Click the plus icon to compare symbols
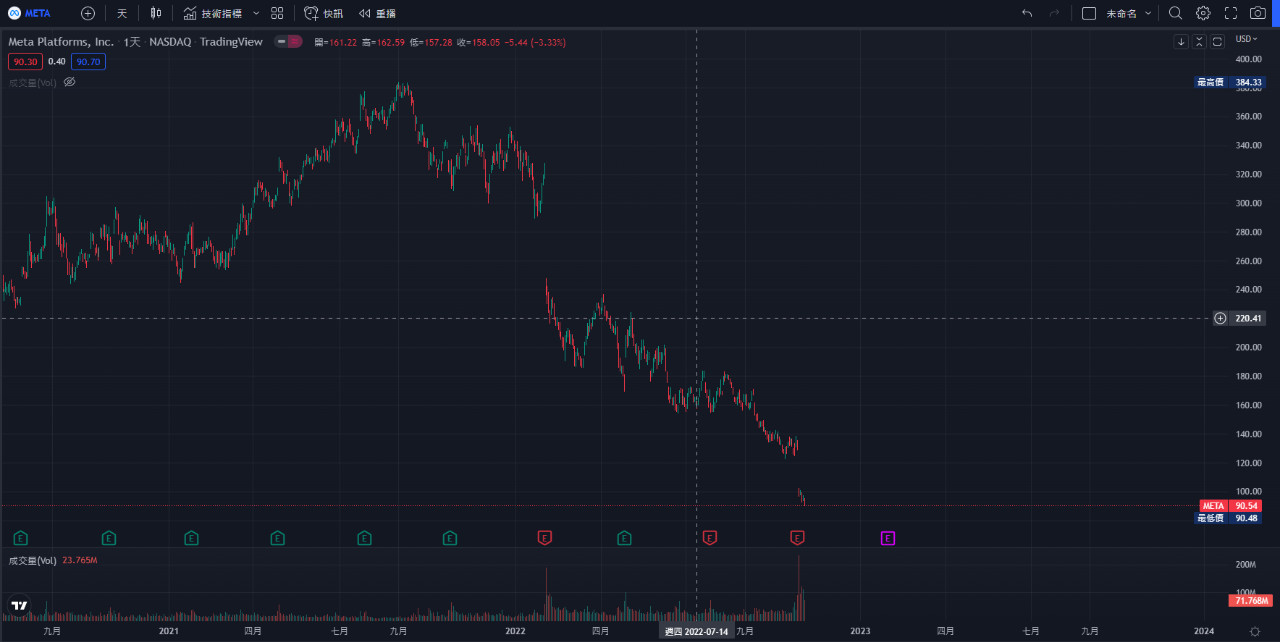The image size is (1280, 642). tap(88, 13)
